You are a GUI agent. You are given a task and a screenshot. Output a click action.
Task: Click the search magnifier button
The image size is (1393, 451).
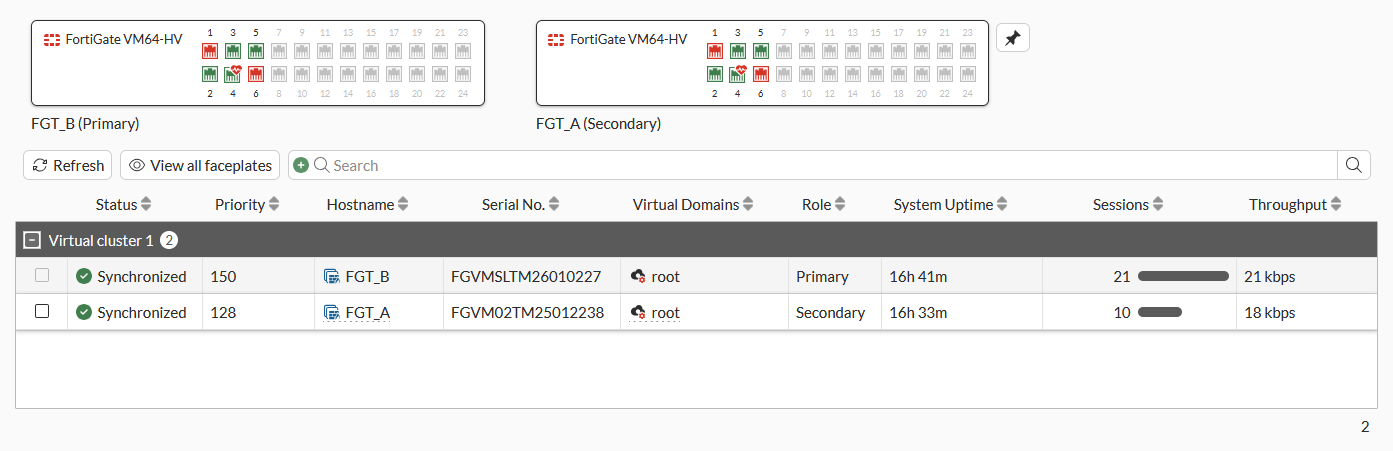[1354, 165]
